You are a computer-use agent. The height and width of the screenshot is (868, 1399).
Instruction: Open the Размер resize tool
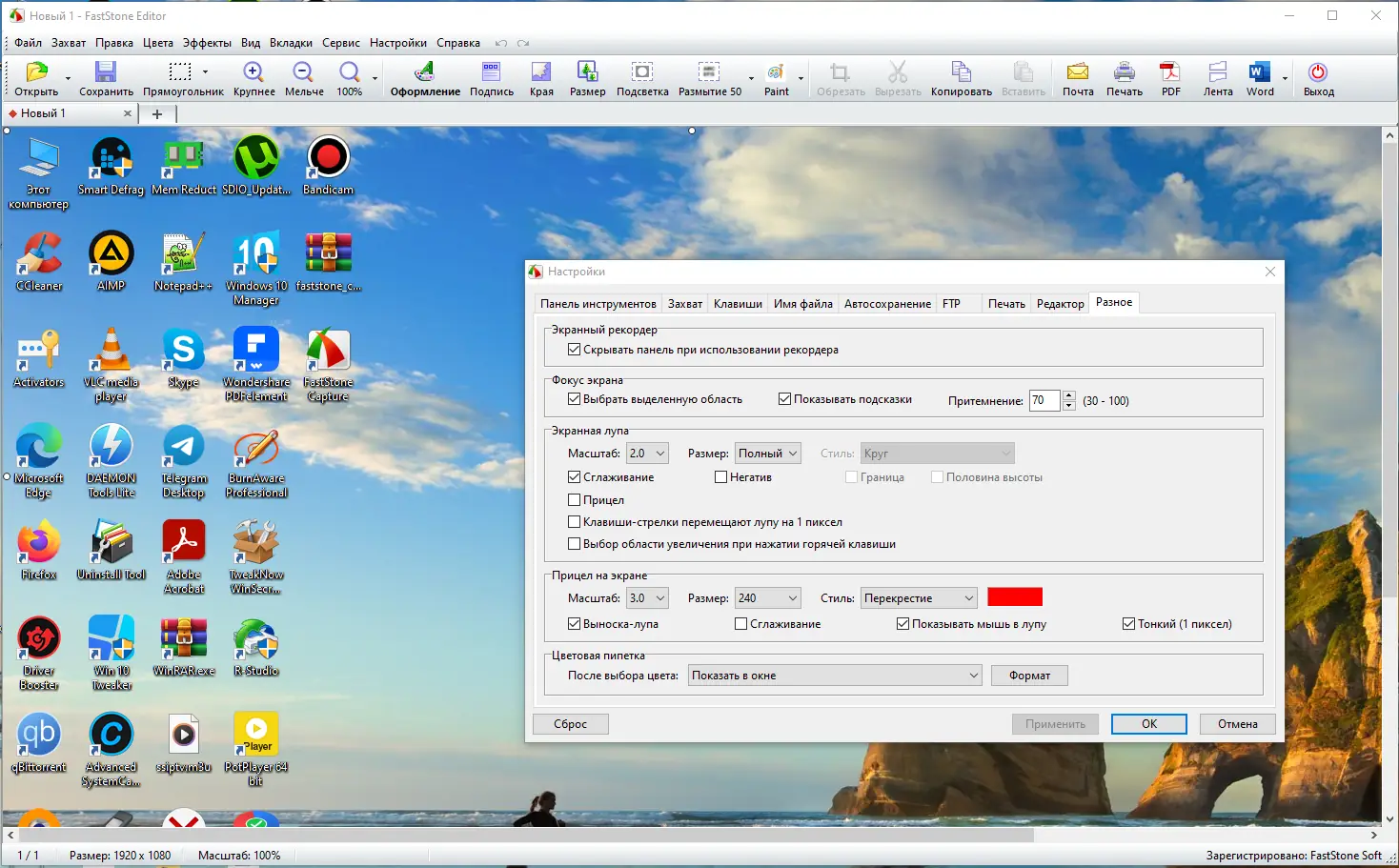click(x=587, y=79)
